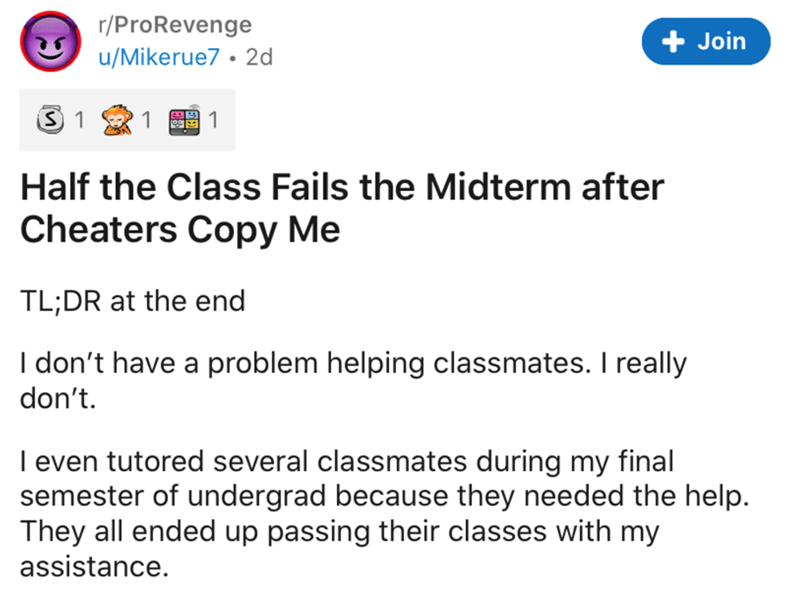Viewport: 800px width, 595px height.
Task: Click the 'TL;DR at the end' line
Action: (x=133, y=301)
